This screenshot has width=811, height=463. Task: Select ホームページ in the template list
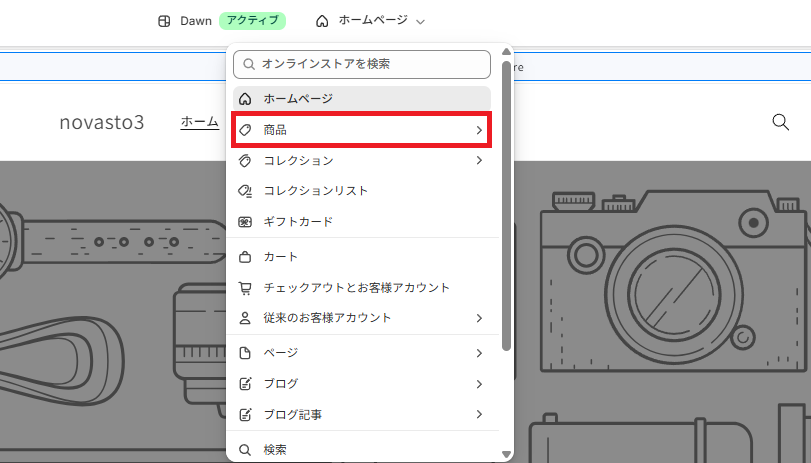point(362,98)
